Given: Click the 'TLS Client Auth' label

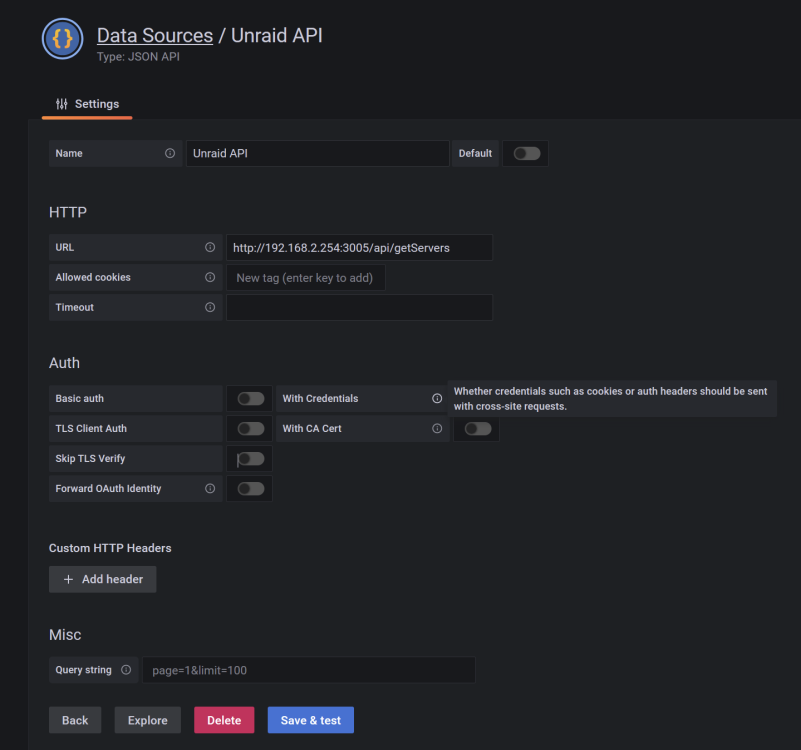Looking at the screenshot, I should [x=91, y=428].
